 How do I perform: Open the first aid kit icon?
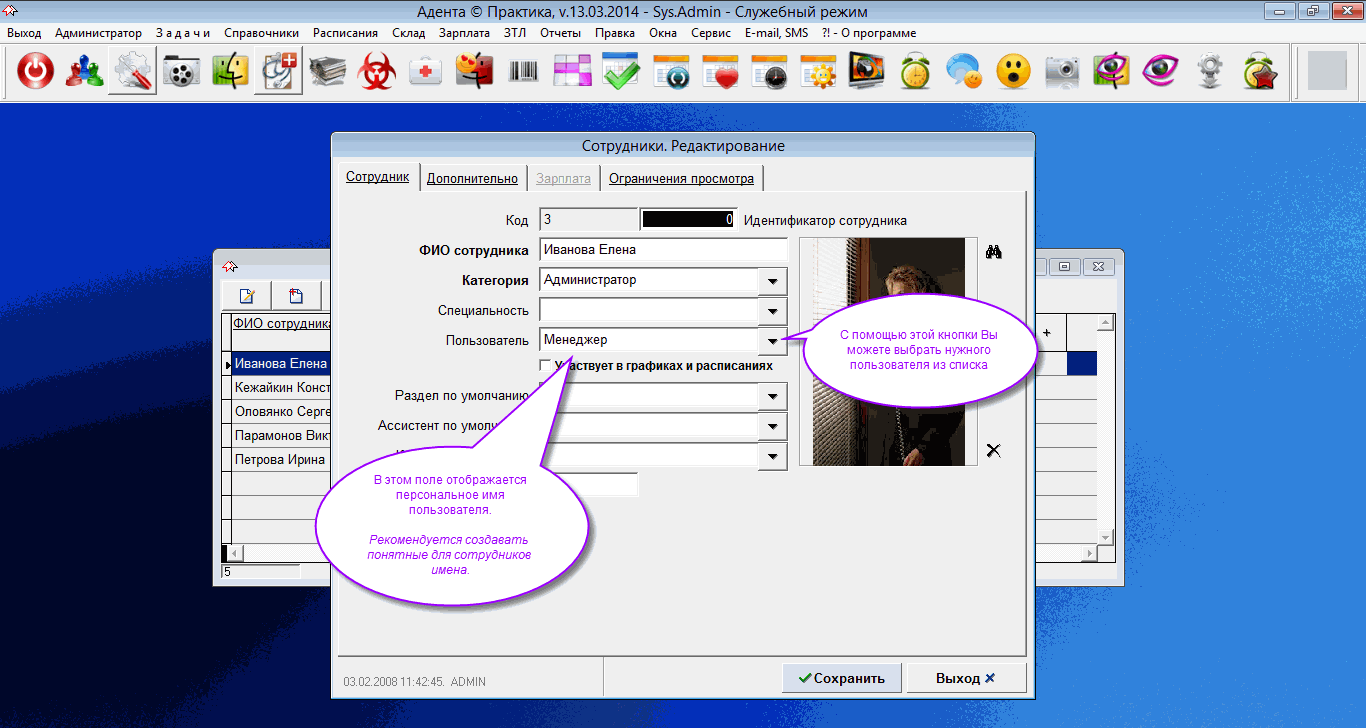426,72
